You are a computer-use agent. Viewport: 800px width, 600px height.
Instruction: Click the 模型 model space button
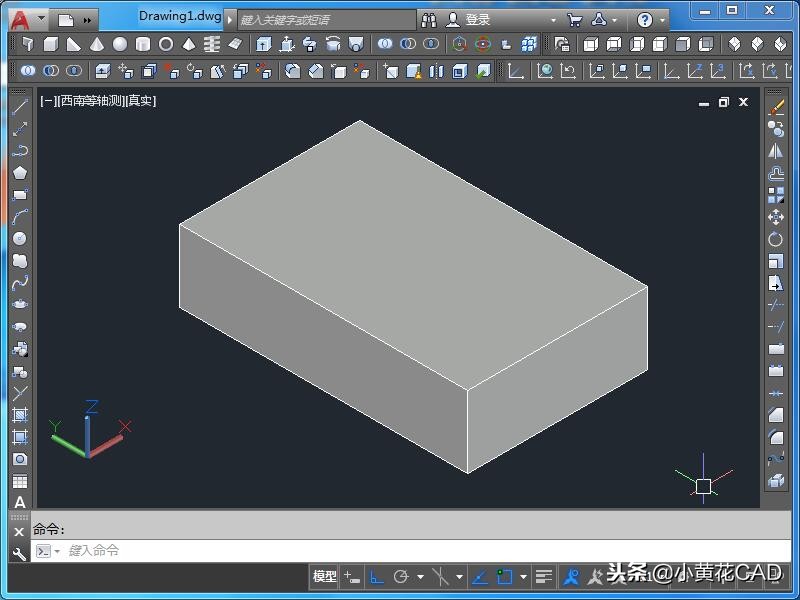click(x=325, y=576)
